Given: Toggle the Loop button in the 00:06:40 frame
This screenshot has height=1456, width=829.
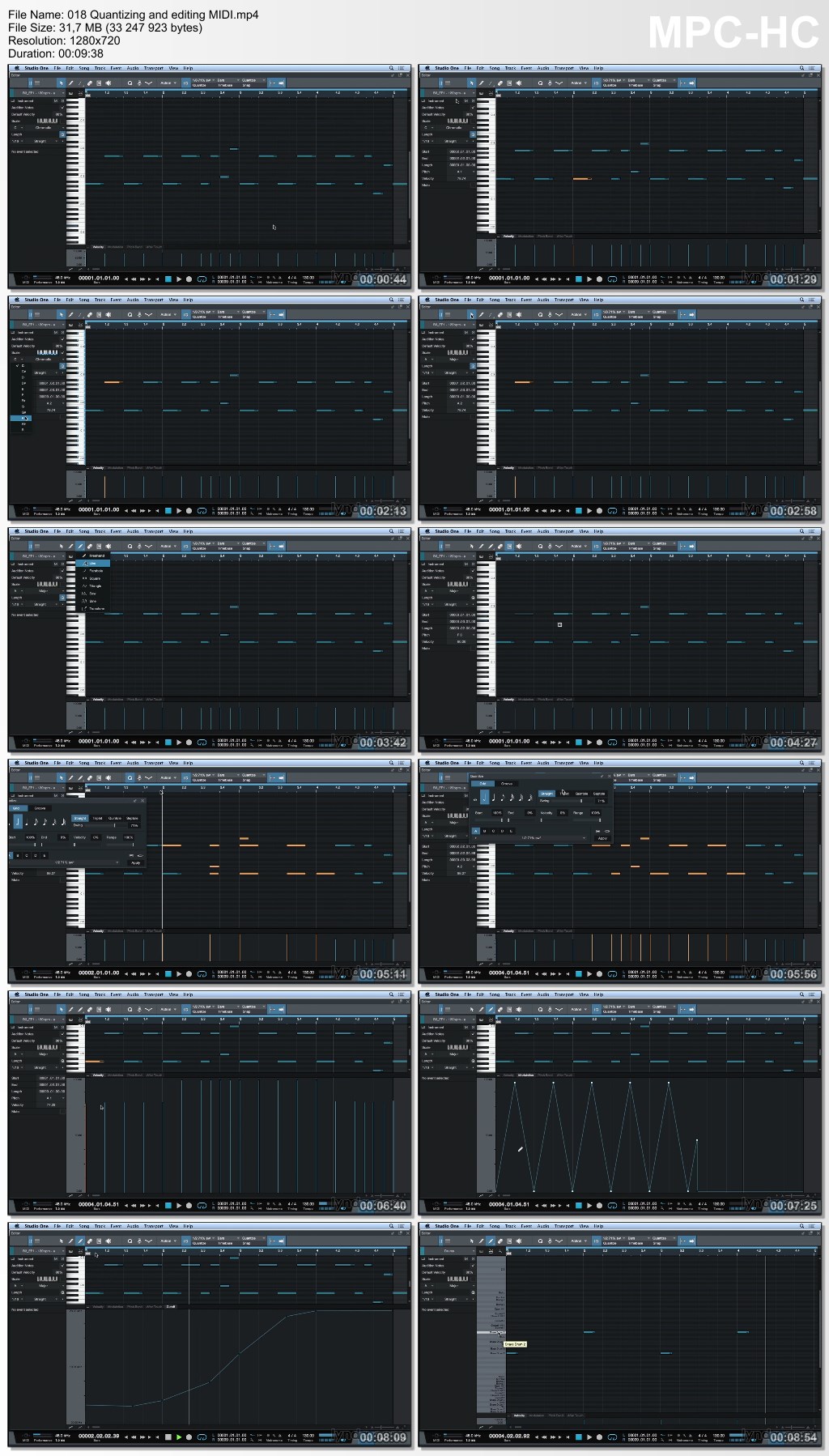Looking at the screenshot, I should pyautogui.click(x=202, y=1206).
